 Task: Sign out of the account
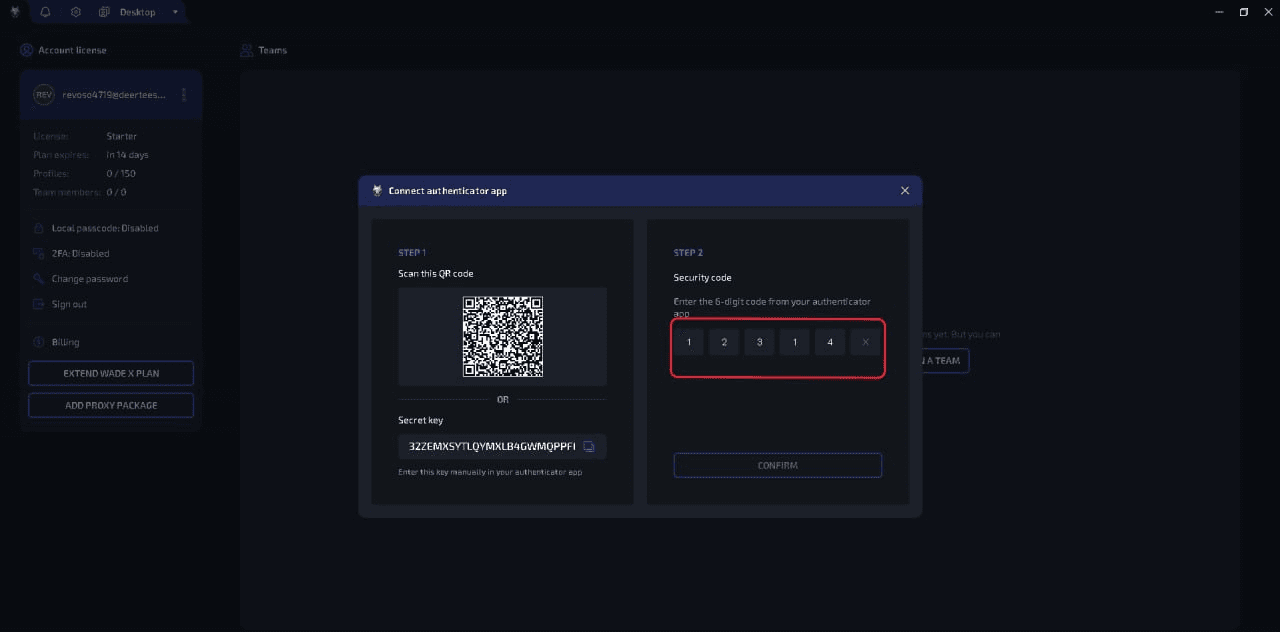60,304
